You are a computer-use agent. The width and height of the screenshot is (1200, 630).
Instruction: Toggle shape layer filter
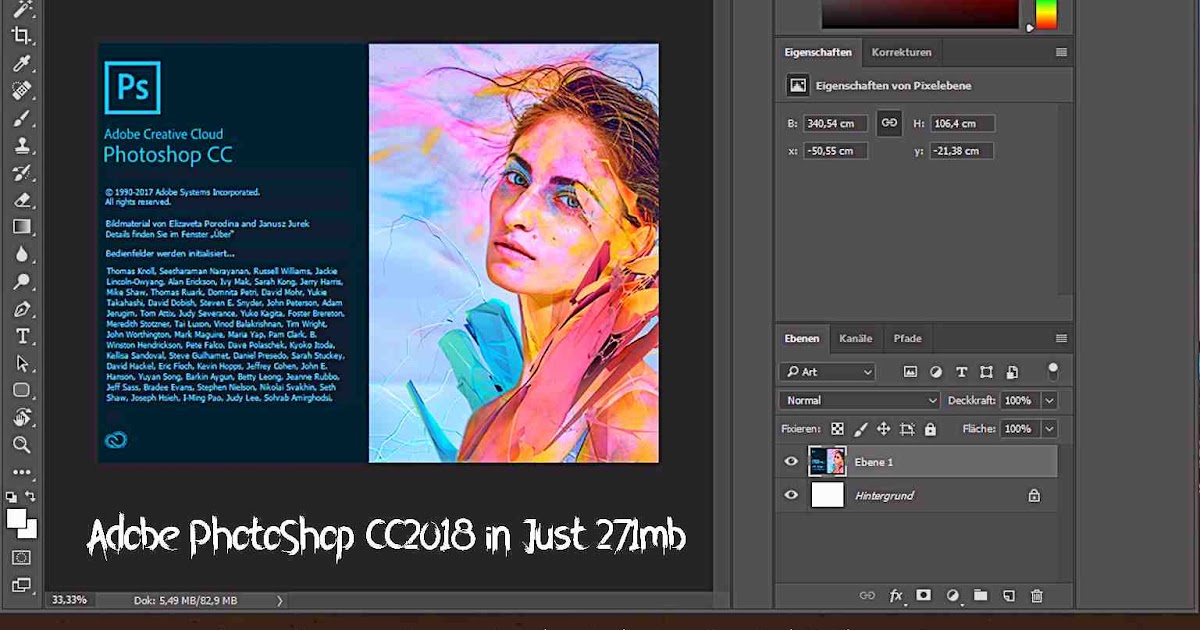tap(987, 372)
